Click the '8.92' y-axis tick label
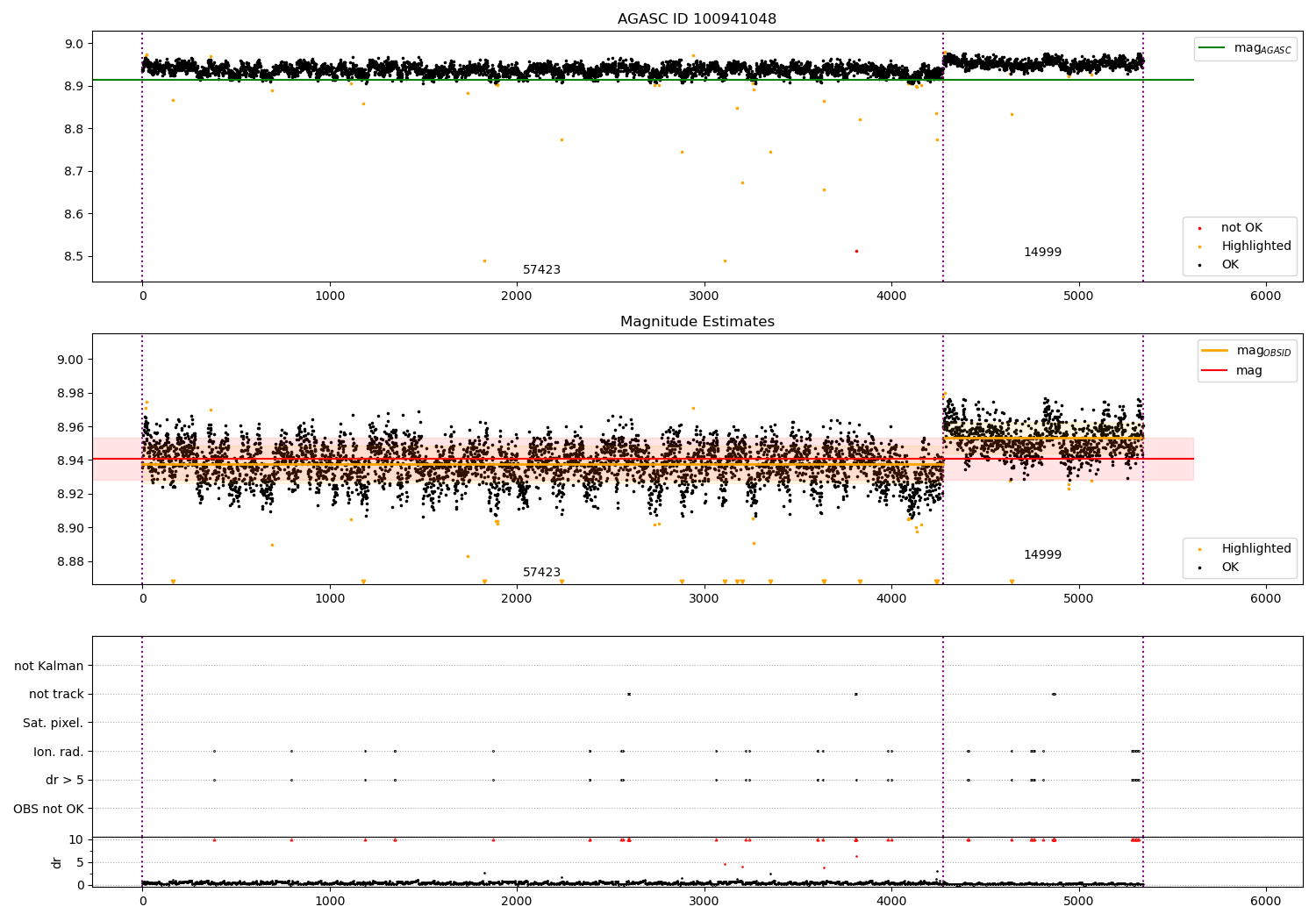 click(x=69, y=495)
